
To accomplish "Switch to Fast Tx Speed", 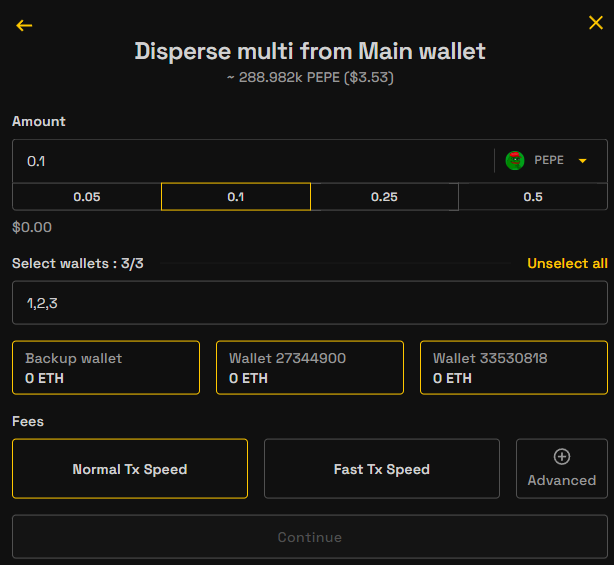I will tap(381, 469).
